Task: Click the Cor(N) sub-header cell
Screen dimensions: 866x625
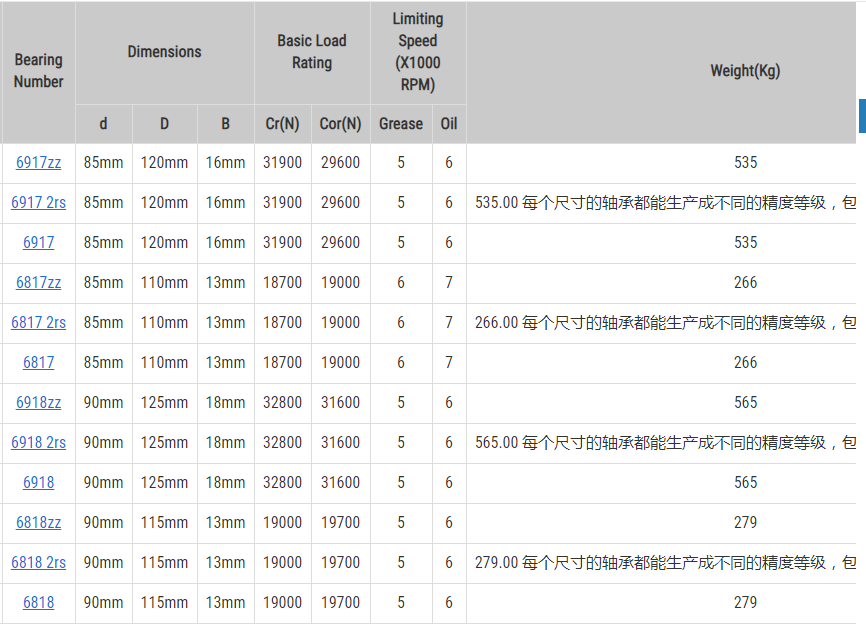Action: pyautogui.click(x=340, y=124)
